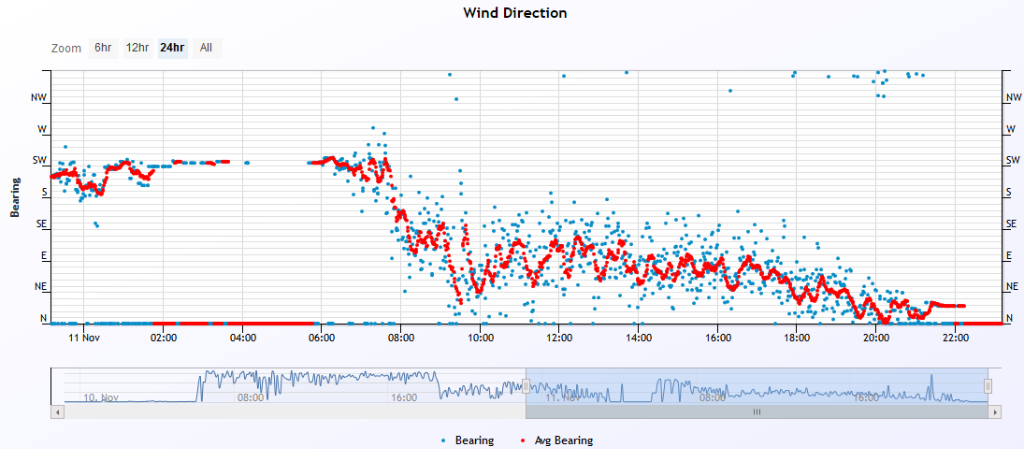This screenshot has width=1024, height=449.
Task: Click the Bearing y-axis title
Action: [x=14, y=196]
